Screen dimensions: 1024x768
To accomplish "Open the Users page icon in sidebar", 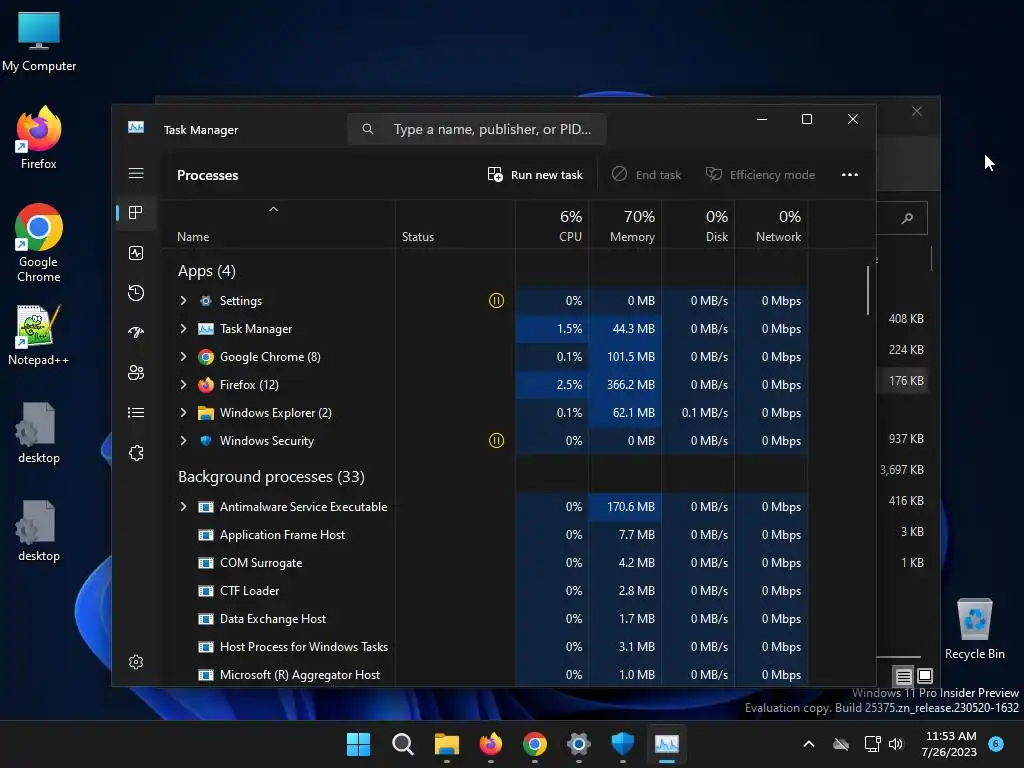I will click(136, 372).
